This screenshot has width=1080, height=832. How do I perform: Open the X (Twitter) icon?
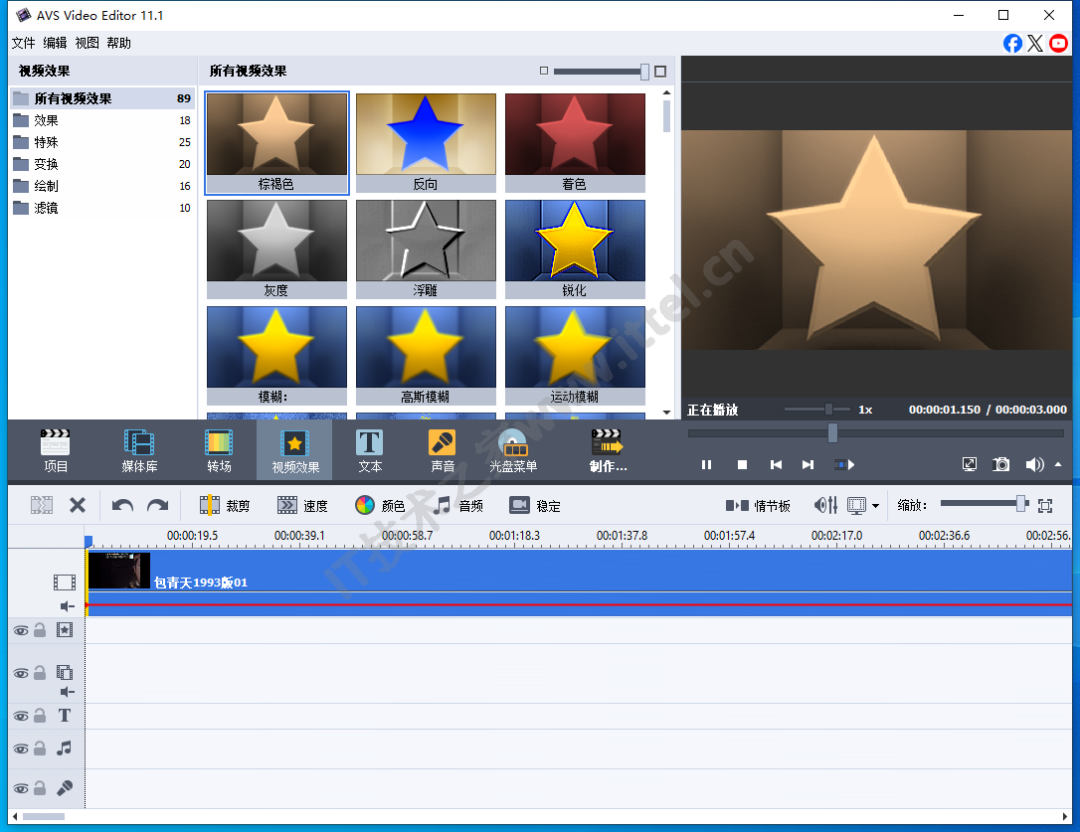coord(1035,43)
